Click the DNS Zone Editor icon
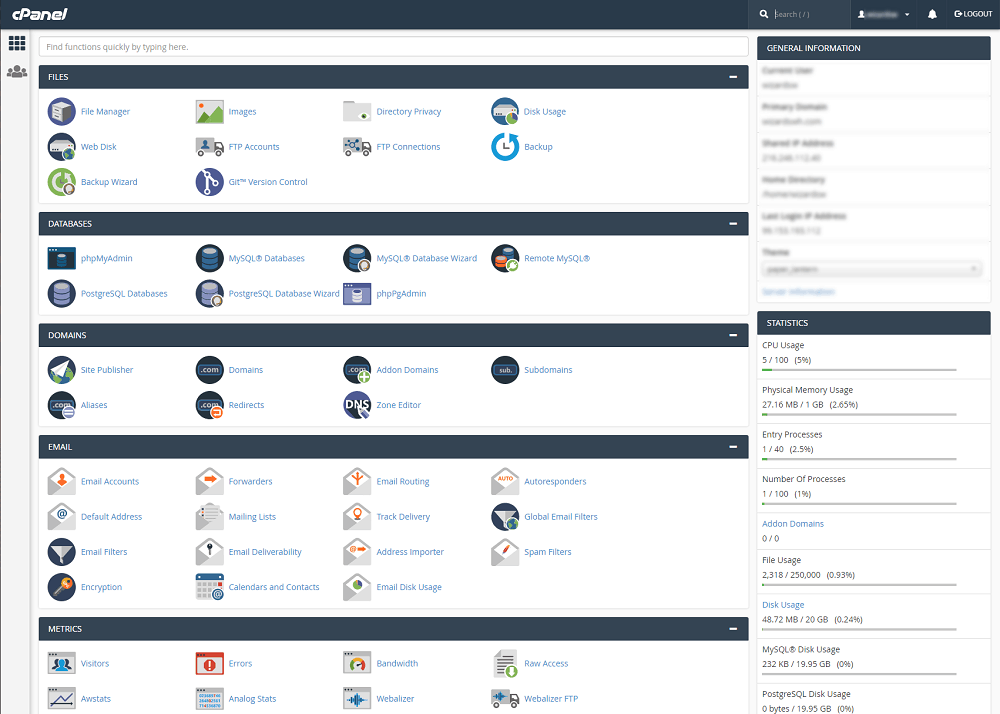The height and width of the screenshot is (714, 1000). 357,405
